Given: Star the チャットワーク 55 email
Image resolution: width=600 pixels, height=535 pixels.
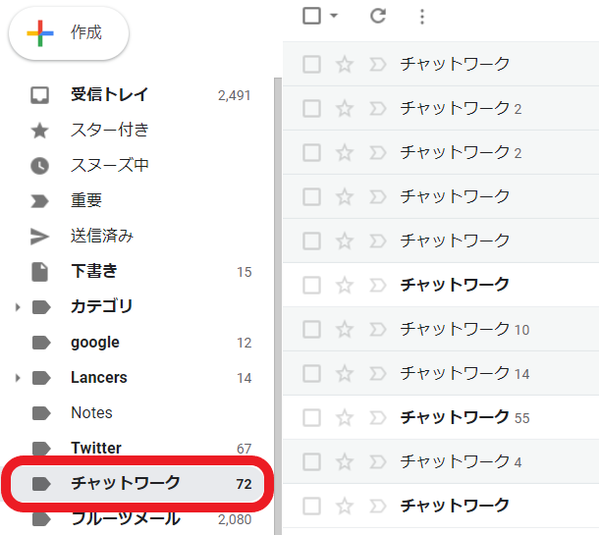Looking at the screenshot, I should (x=344, y=417).
